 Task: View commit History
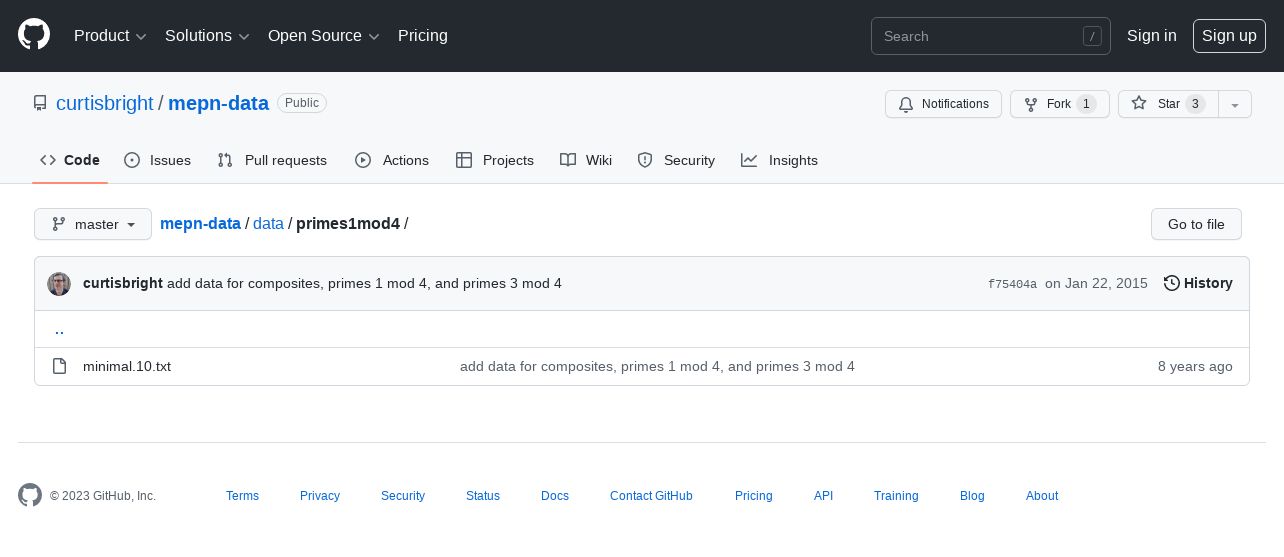coord(1198,283)
